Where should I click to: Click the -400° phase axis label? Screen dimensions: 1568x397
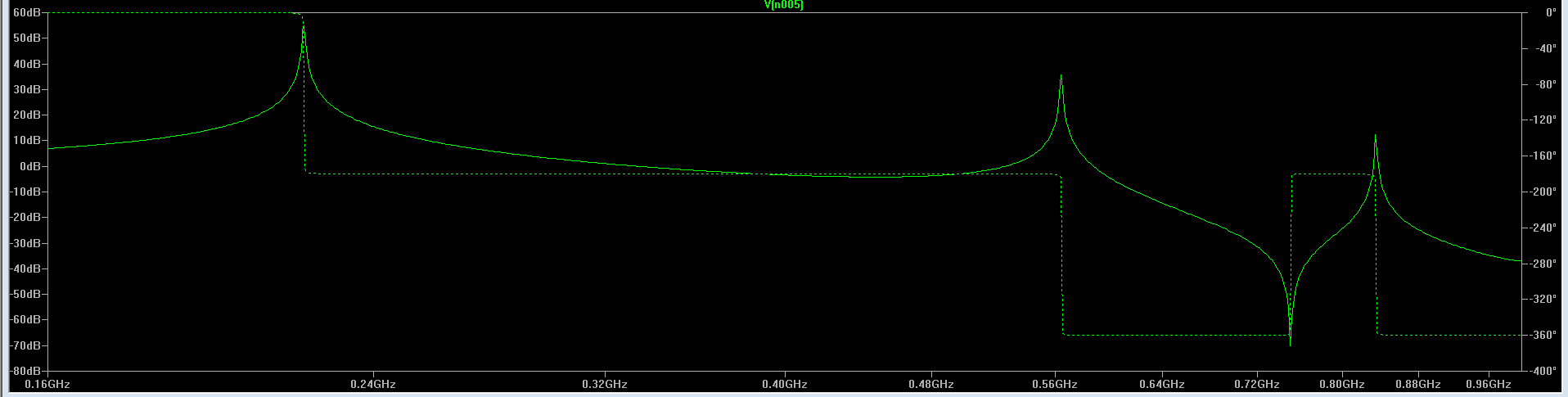click(1543, 371)
